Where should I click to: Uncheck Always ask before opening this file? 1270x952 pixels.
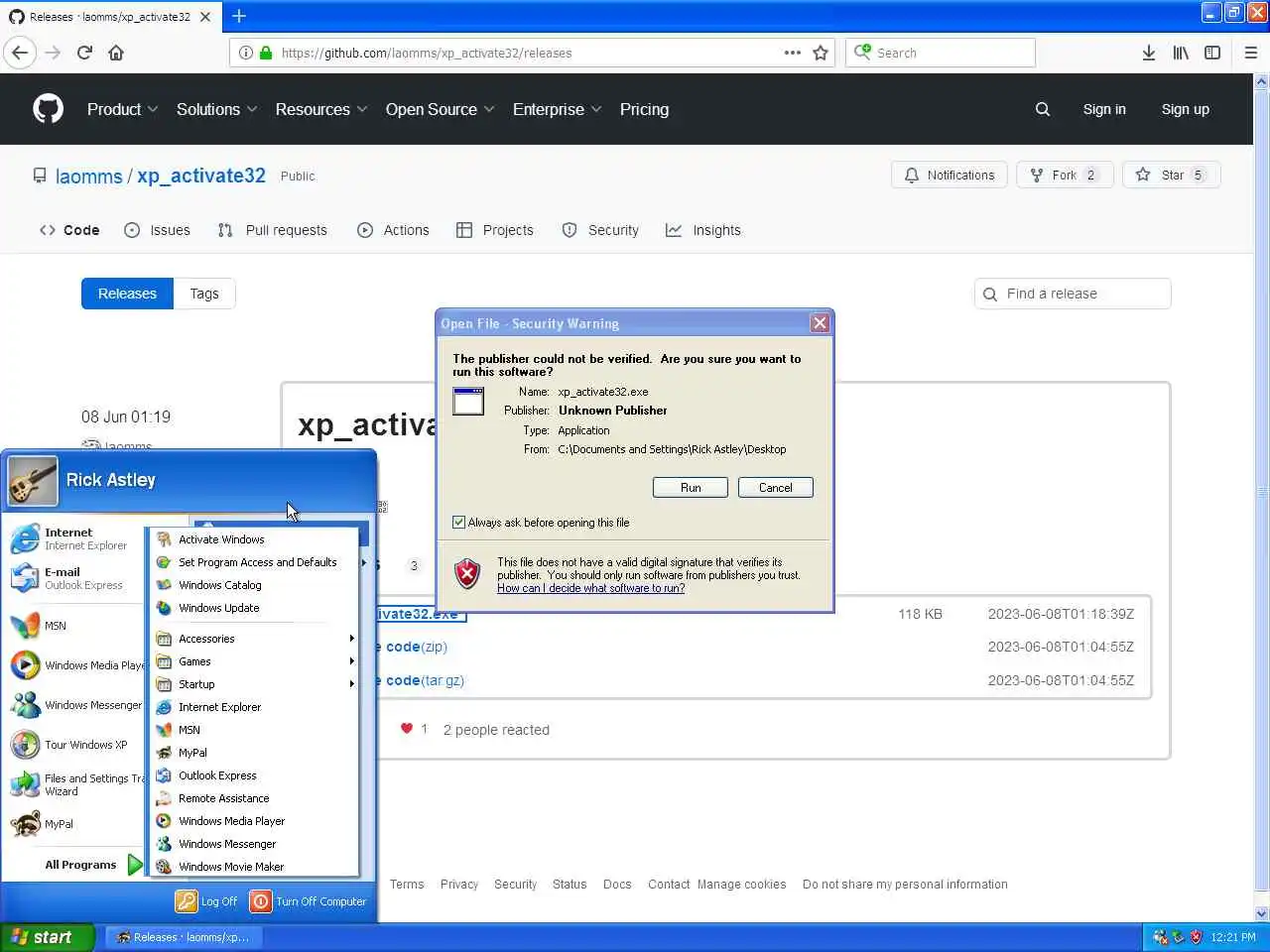tap(459, 523)
